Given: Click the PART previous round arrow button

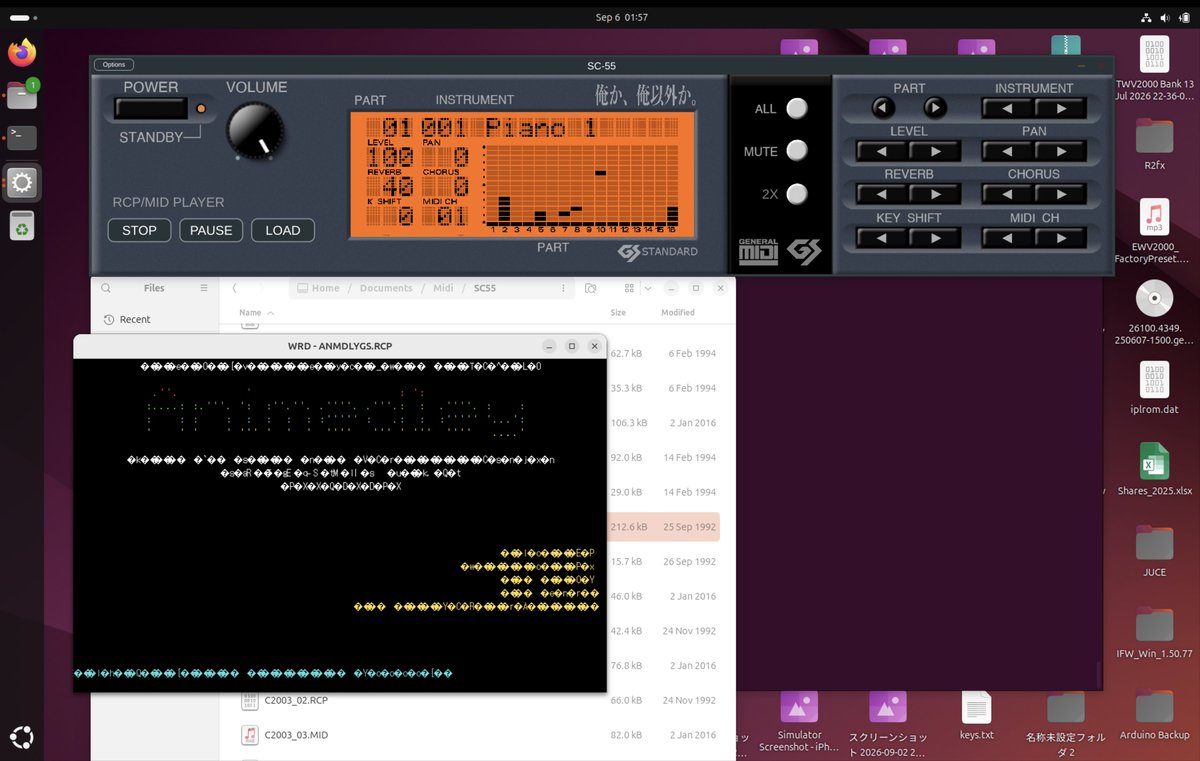Looking at the screenshot, I should coord(883,108).
